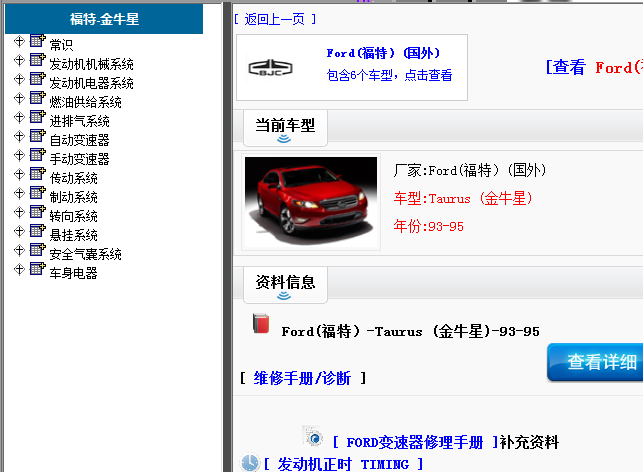Expand the 发动机电器系统 tree node
The height and width of the screenshot is (472, 643).
(19, 79)
